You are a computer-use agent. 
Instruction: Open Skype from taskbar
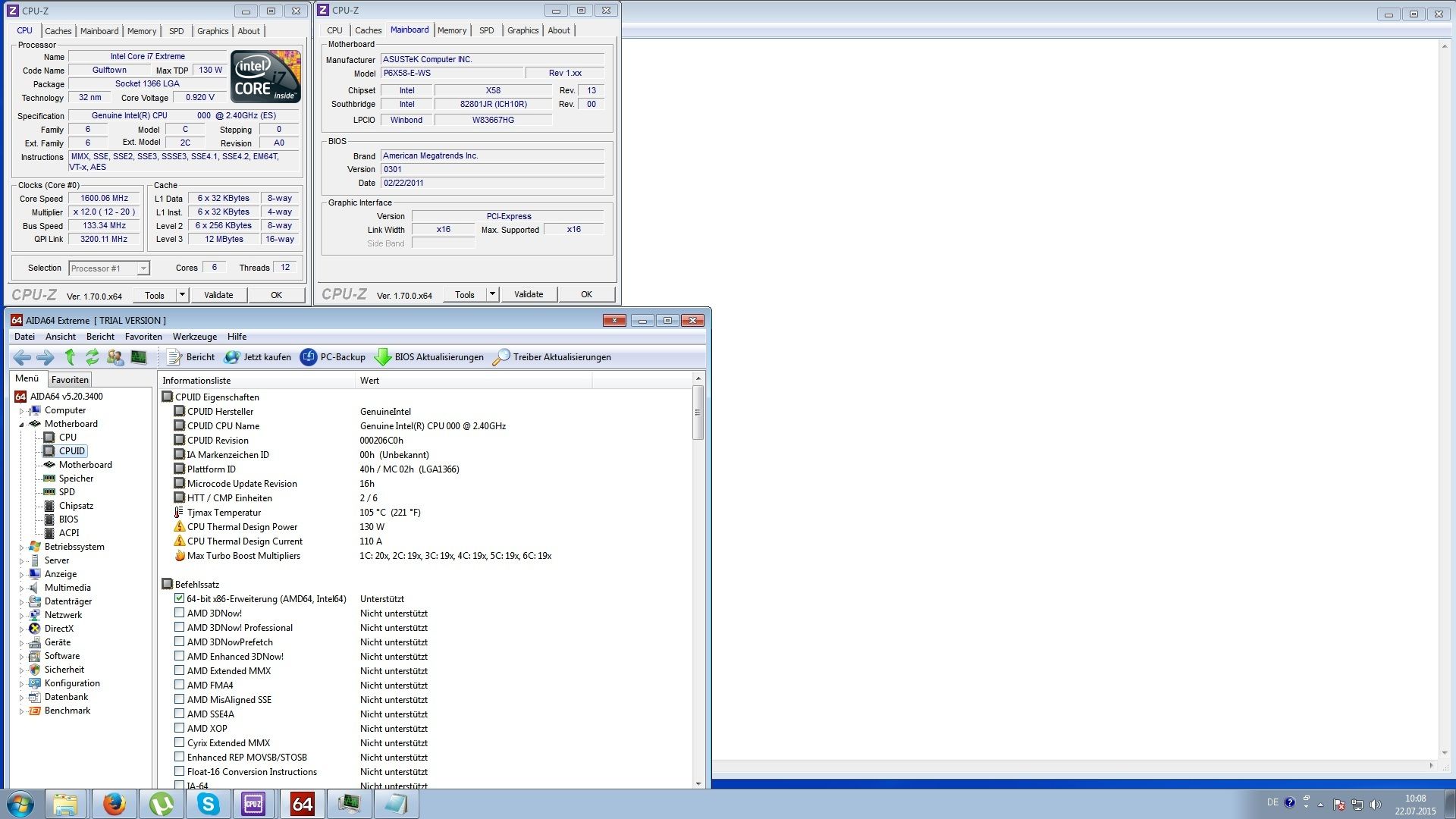208,804
